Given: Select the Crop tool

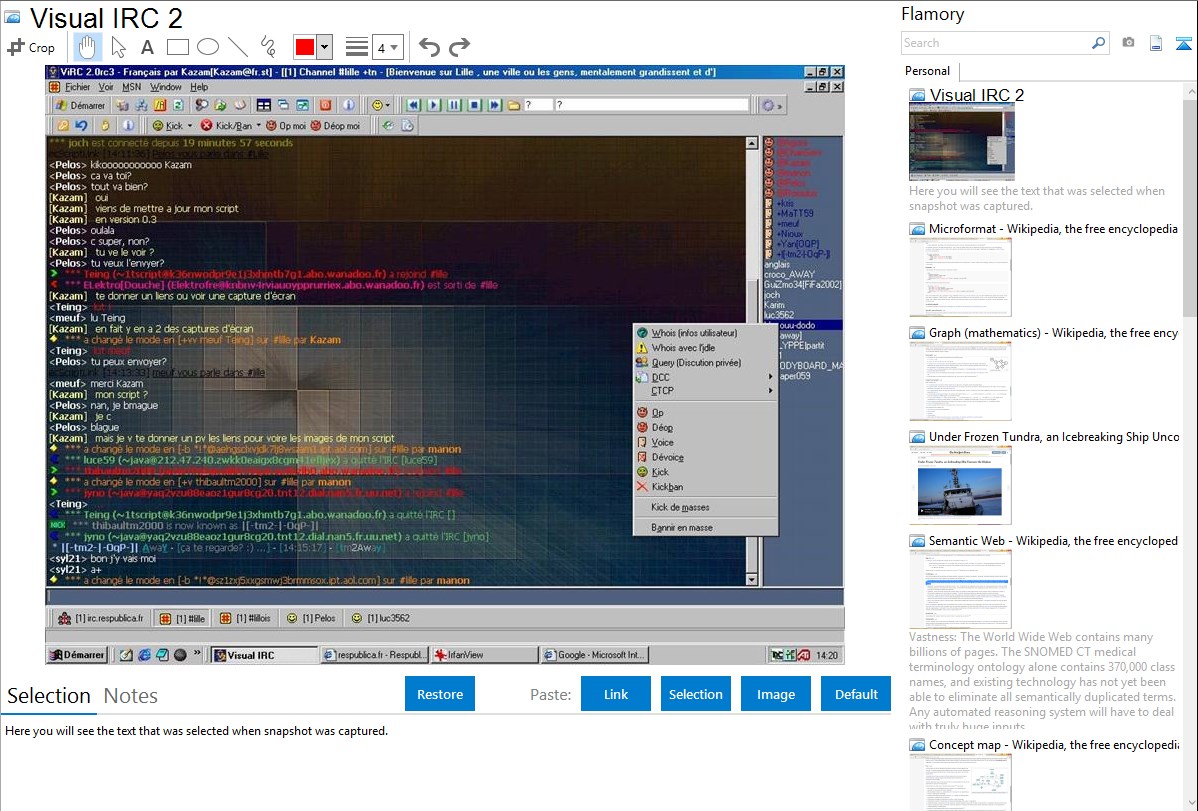Looking at the screenshot, I should click(31, 47).
